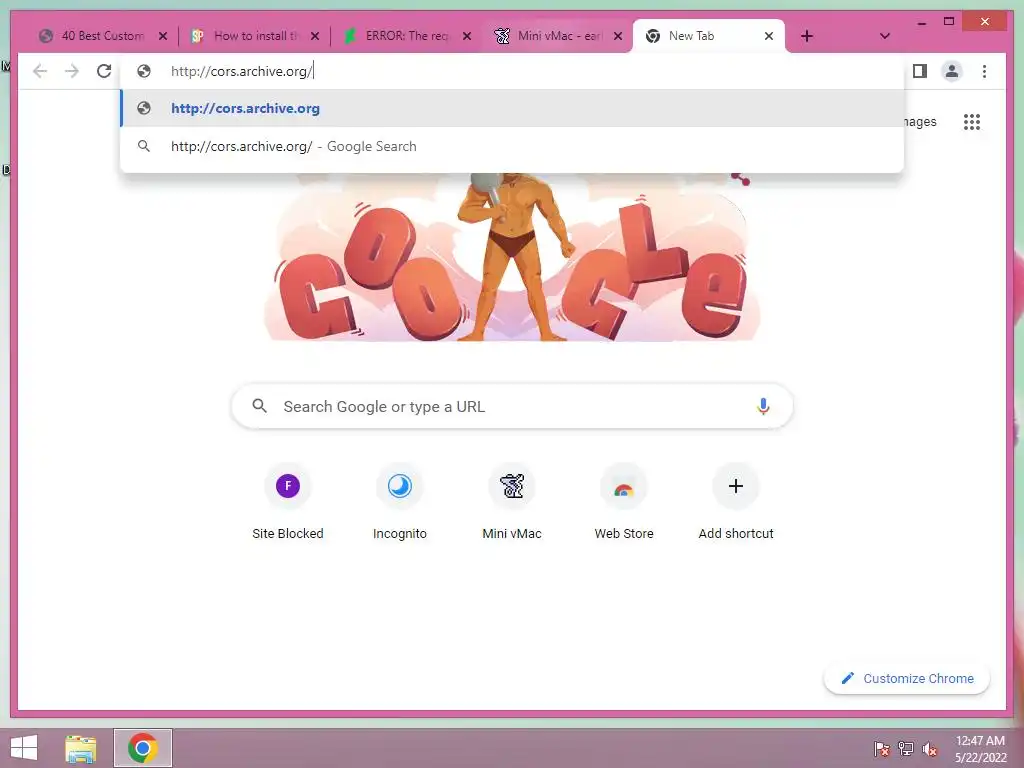Share the doodle via the share icon
Image resolution: width=1024 pixels, height=768 pixels.
(741, 178)
